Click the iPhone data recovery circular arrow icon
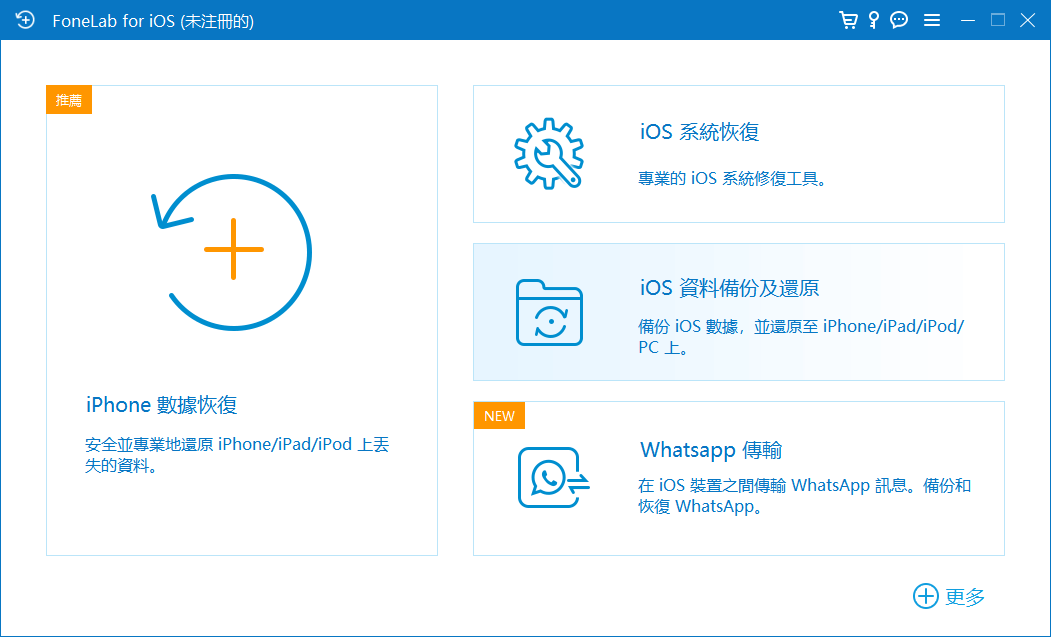Screen dimensions: 1051x637 (232, 250)
